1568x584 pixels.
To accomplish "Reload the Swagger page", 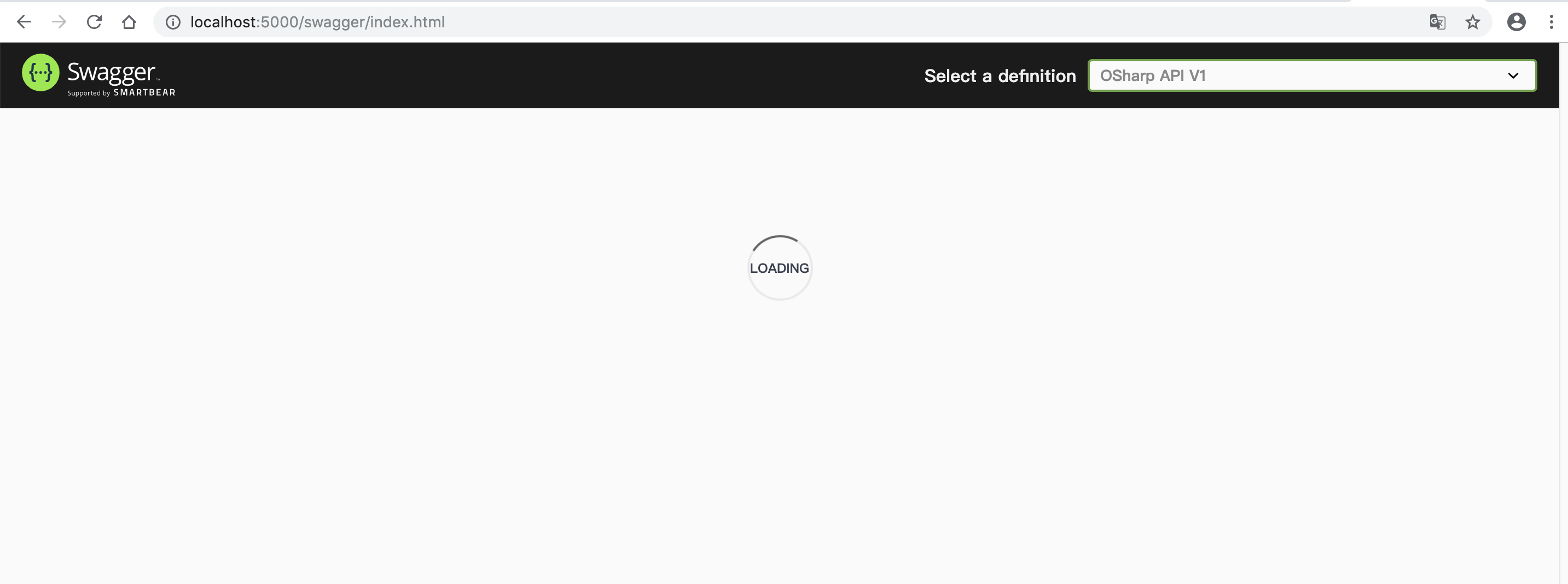I will point(94,22).
